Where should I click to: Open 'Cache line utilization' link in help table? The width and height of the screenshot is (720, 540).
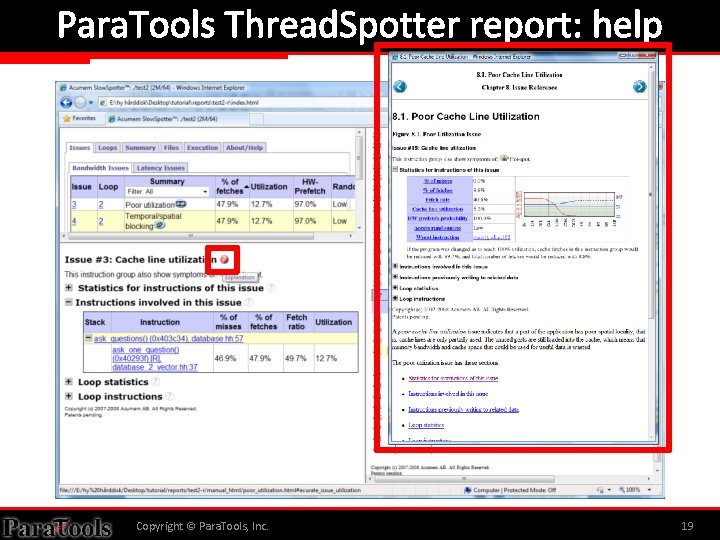(x=438, y=209)
